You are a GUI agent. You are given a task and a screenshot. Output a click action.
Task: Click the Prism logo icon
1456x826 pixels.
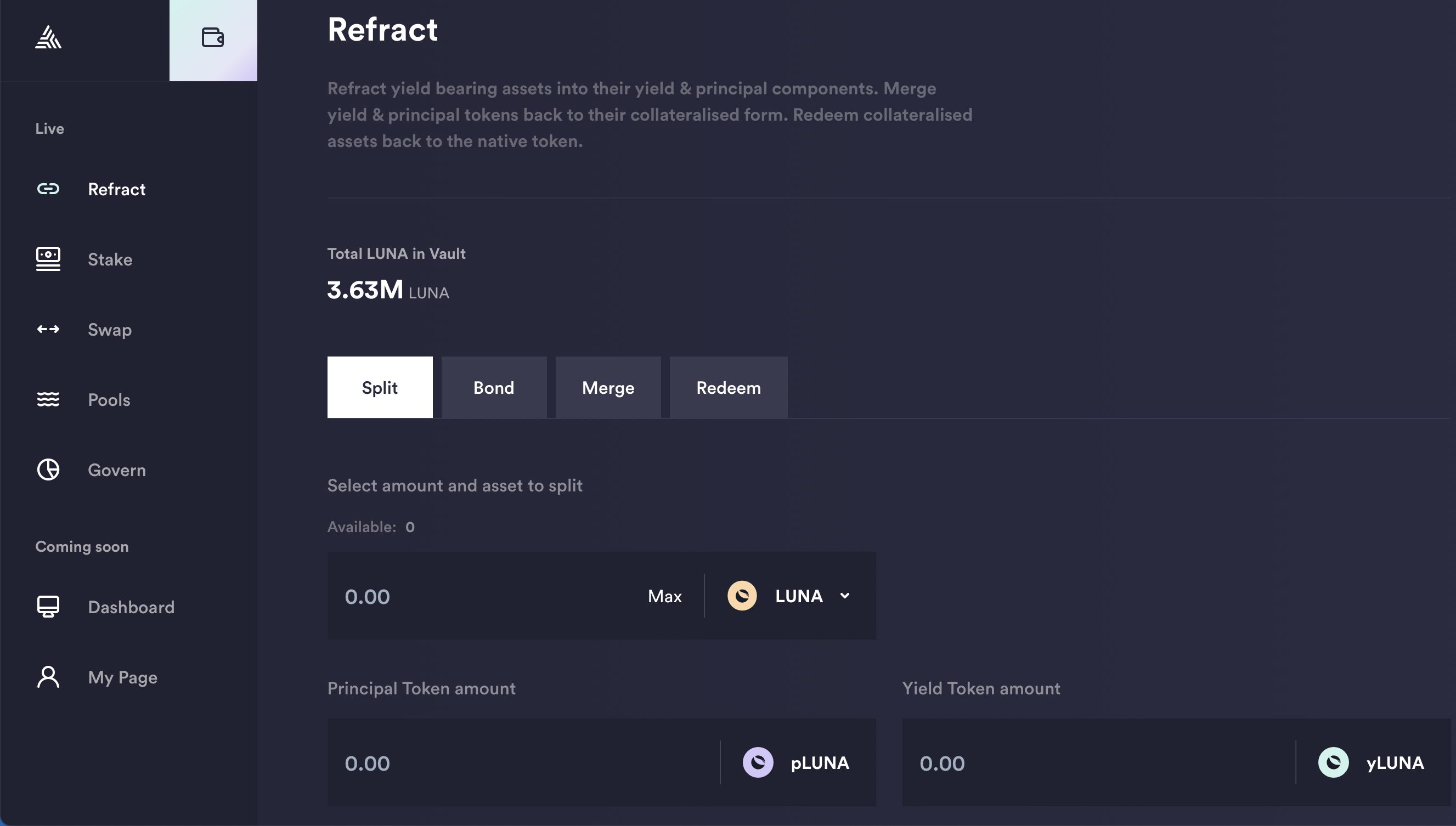click(x=48, y=37)
